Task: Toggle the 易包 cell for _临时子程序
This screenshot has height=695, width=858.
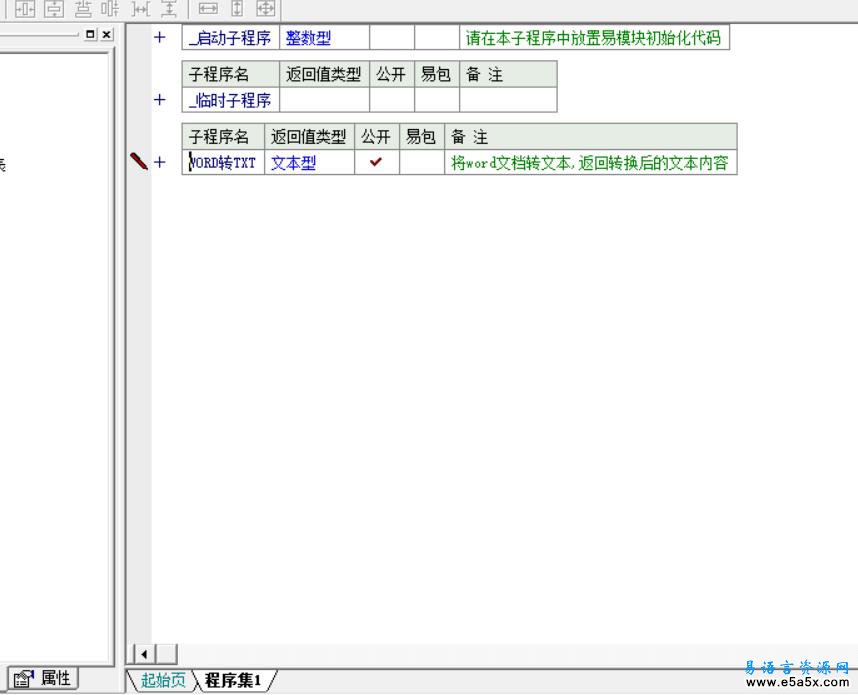Action: [437, 100]
